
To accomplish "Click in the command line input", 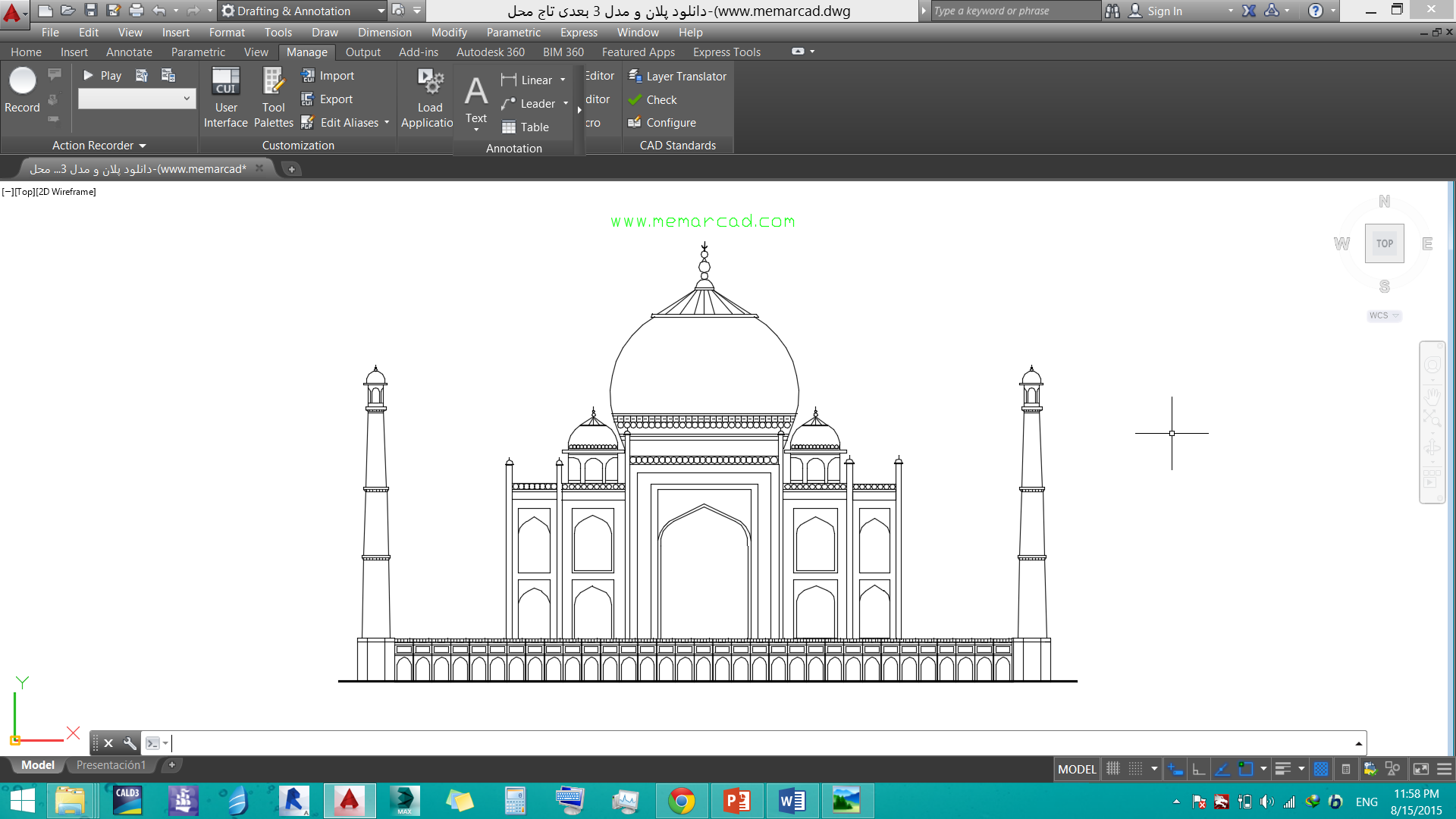I will point(762,743).
